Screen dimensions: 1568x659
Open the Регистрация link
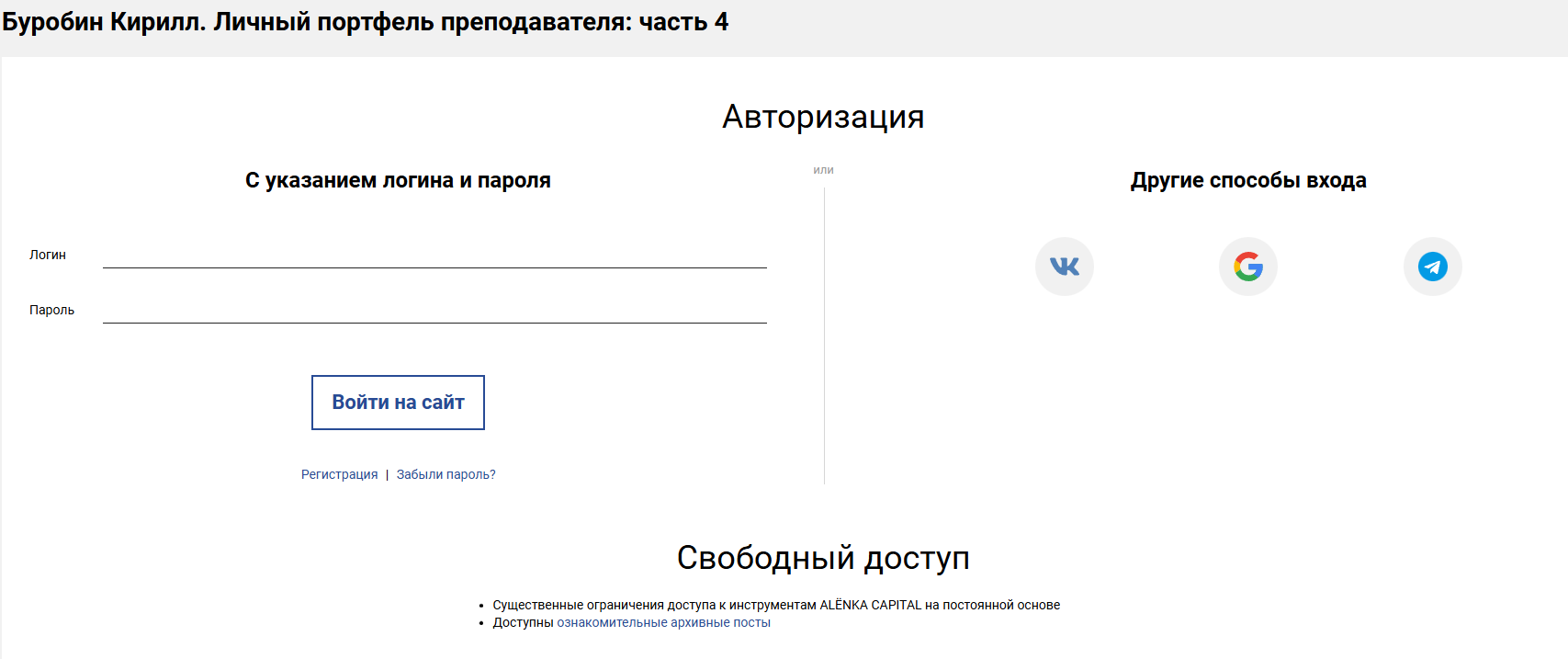tap(339, 474)
